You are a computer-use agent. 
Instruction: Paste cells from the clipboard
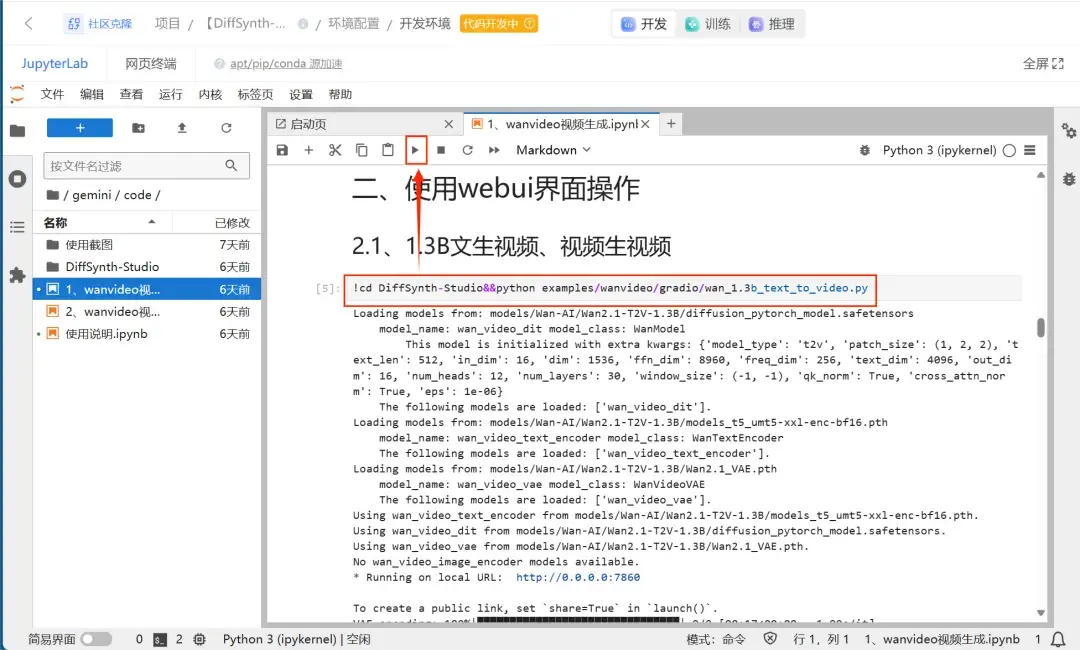pyautogui.click(x=386, y=150)
